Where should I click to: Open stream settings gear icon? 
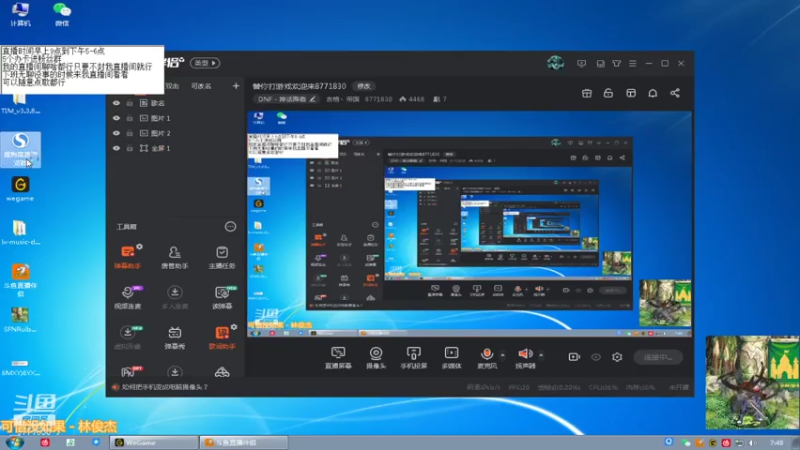click(x=617, y=357)
